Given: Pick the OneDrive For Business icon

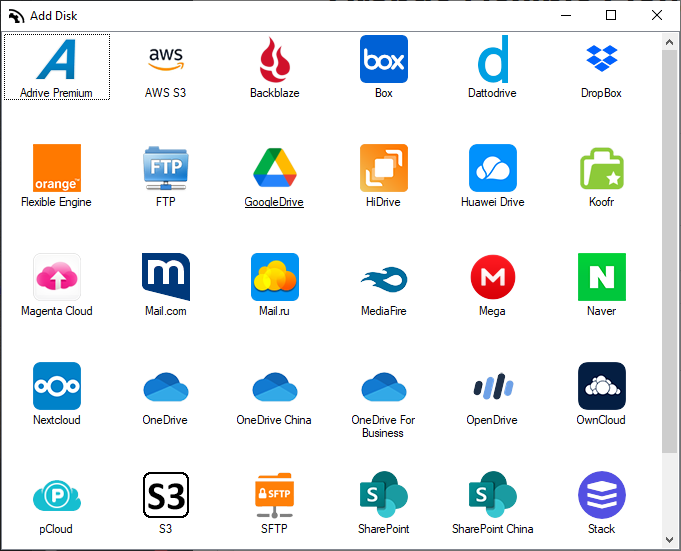Looking at the screenshot, I should pyautogui.click(x=383, y=386).
